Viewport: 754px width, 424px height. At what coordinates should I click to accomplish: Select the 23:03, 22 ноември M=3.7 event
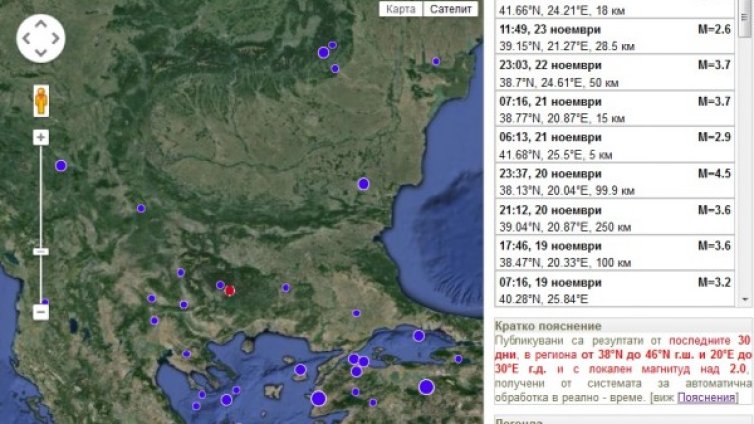point(615,73)
